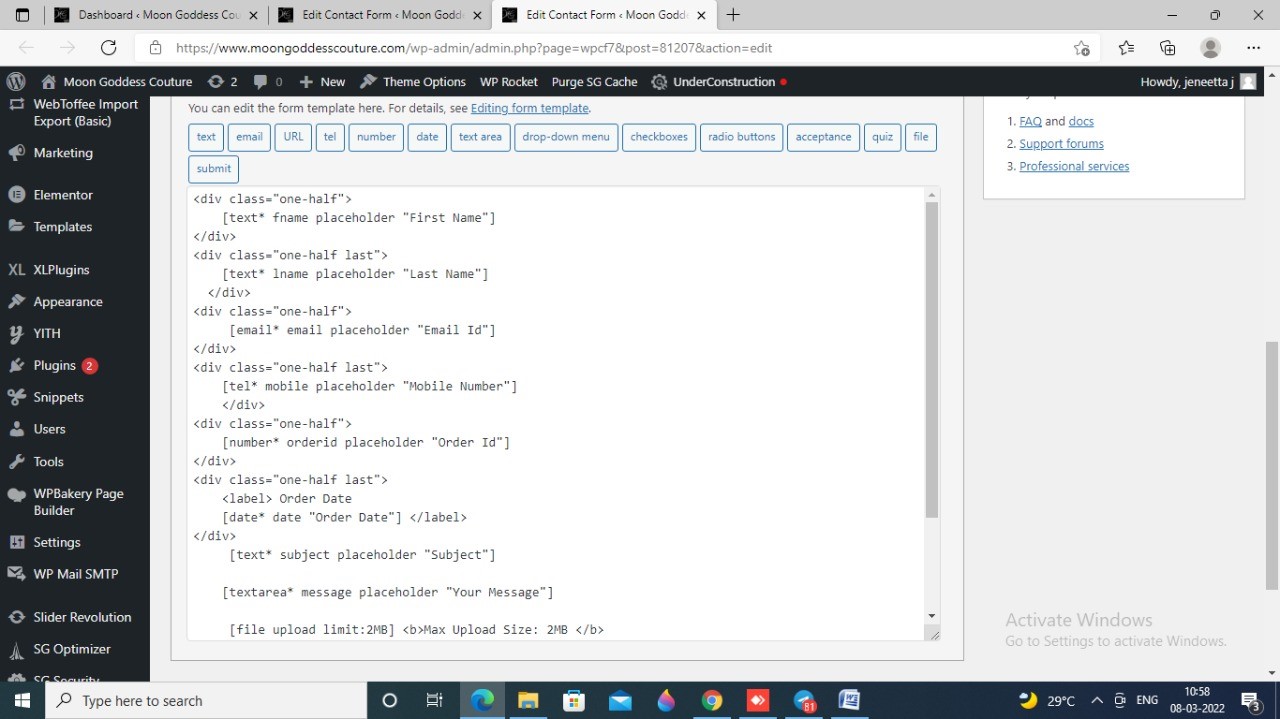Screen dimensions: 1280x719
Task: Open comments icon showing 0
Action: (x=268, y=82)
